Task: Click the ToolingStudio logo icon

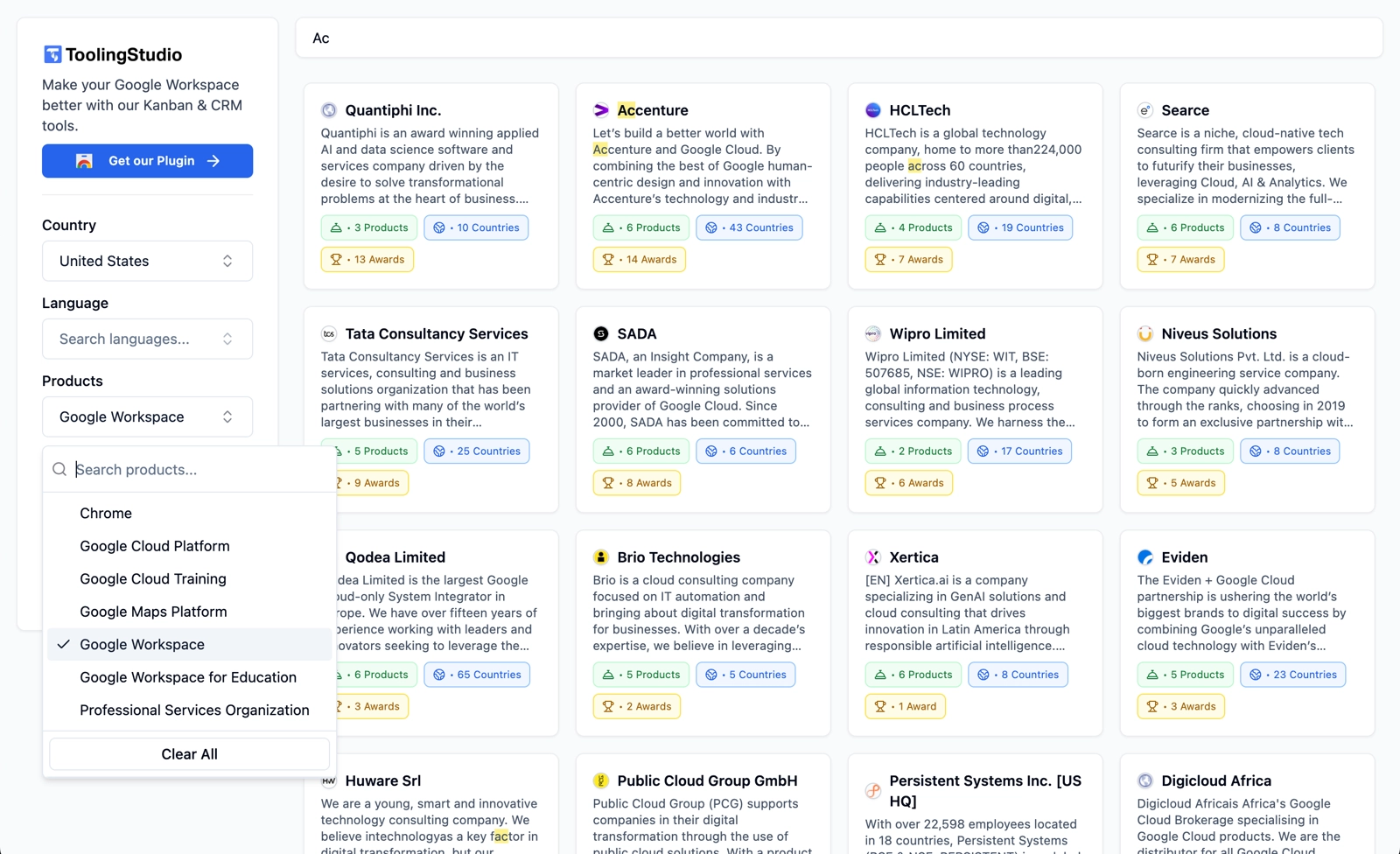Action: pos(53,54)
